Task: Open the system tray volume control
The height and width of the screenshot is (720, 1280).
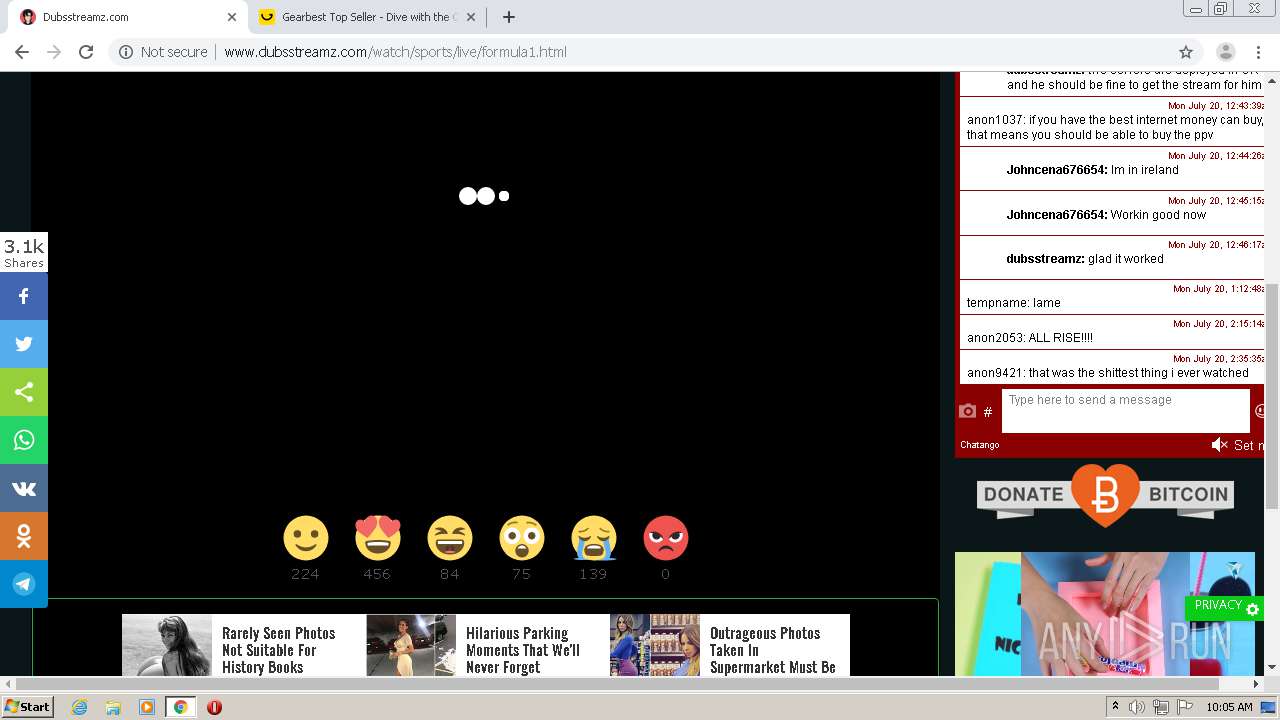Action: coord(1137,707)
